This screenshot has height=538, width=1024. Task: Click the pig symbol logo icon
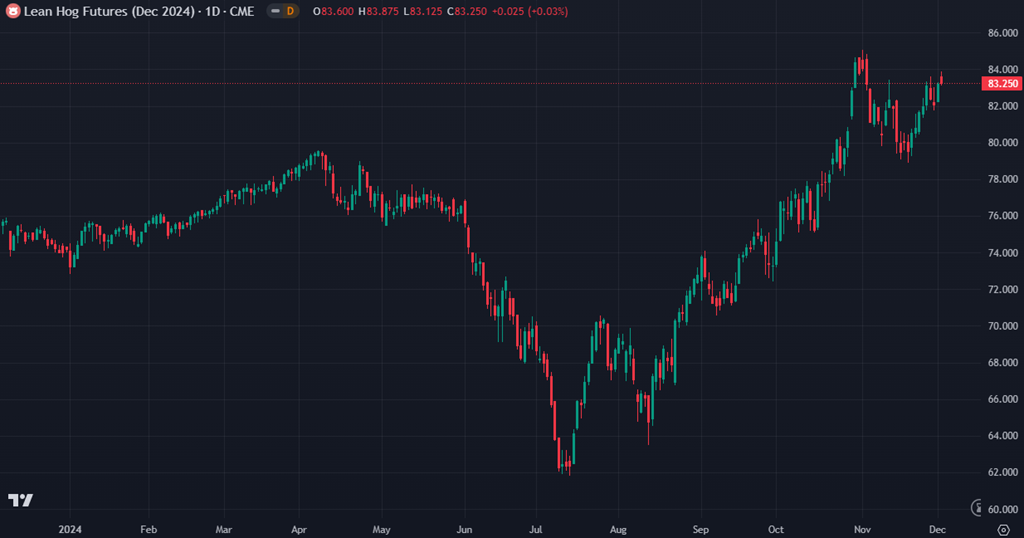13,11
